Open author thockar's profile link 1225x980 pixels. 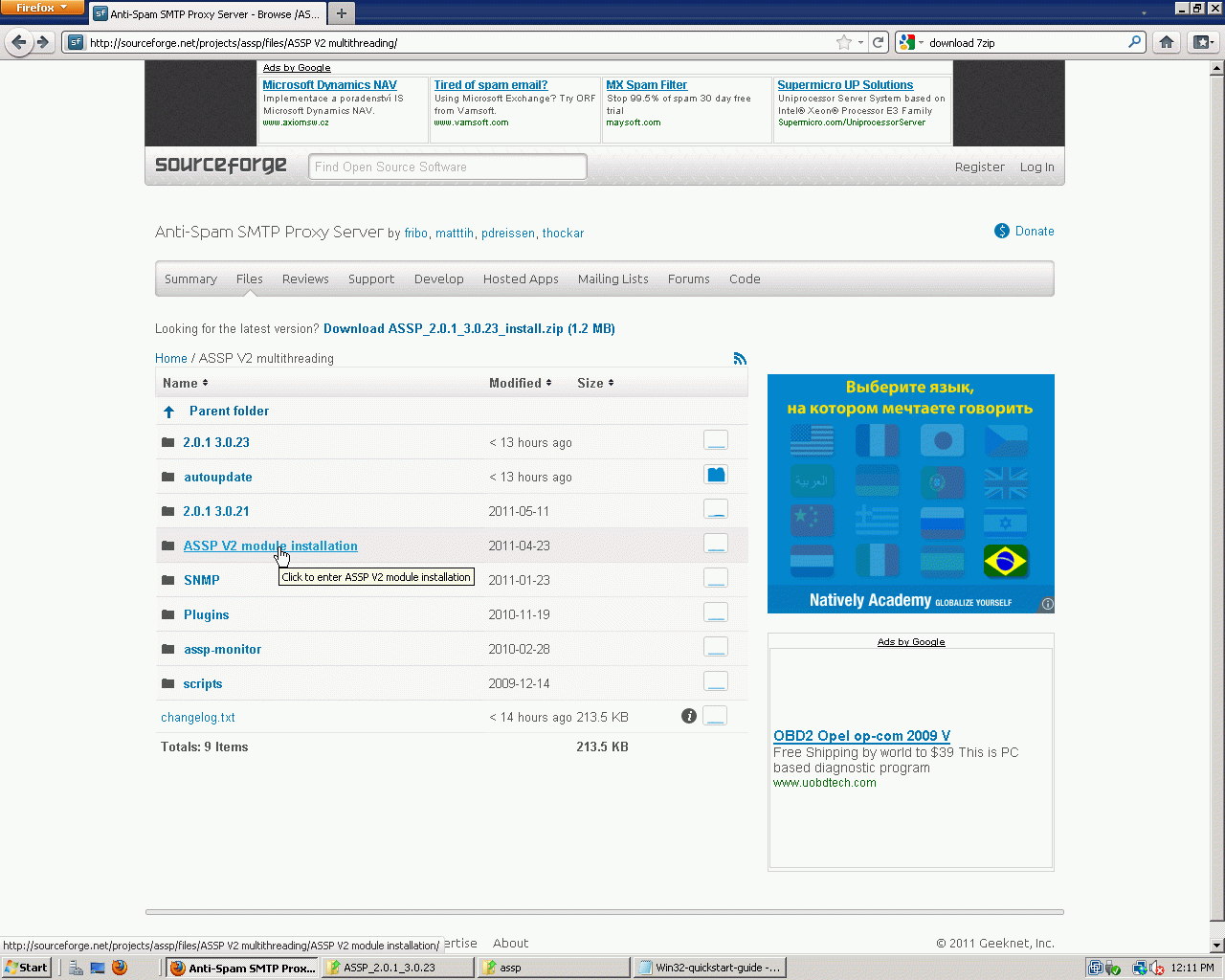point(563,233)
